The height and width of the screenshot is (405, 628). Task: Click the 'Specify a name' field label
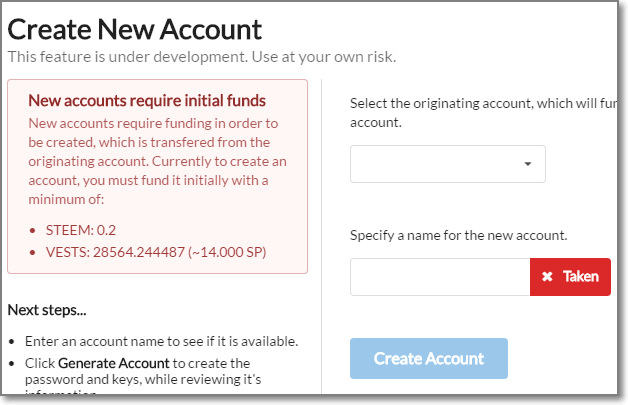(459, 236)
